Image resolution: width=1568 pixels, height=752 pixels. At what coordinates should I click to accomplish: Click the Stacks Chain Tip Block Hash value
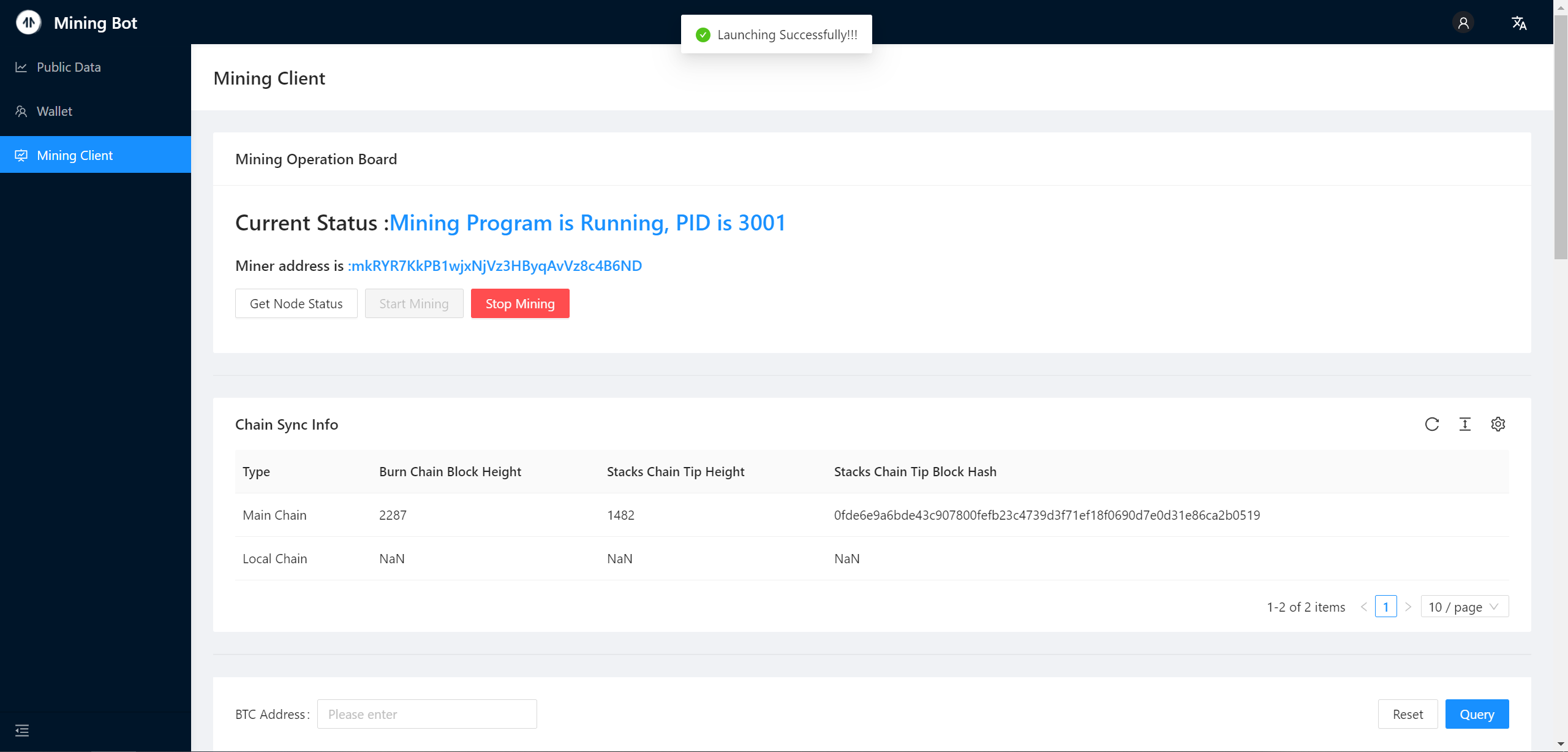[x=1047, y=515]
